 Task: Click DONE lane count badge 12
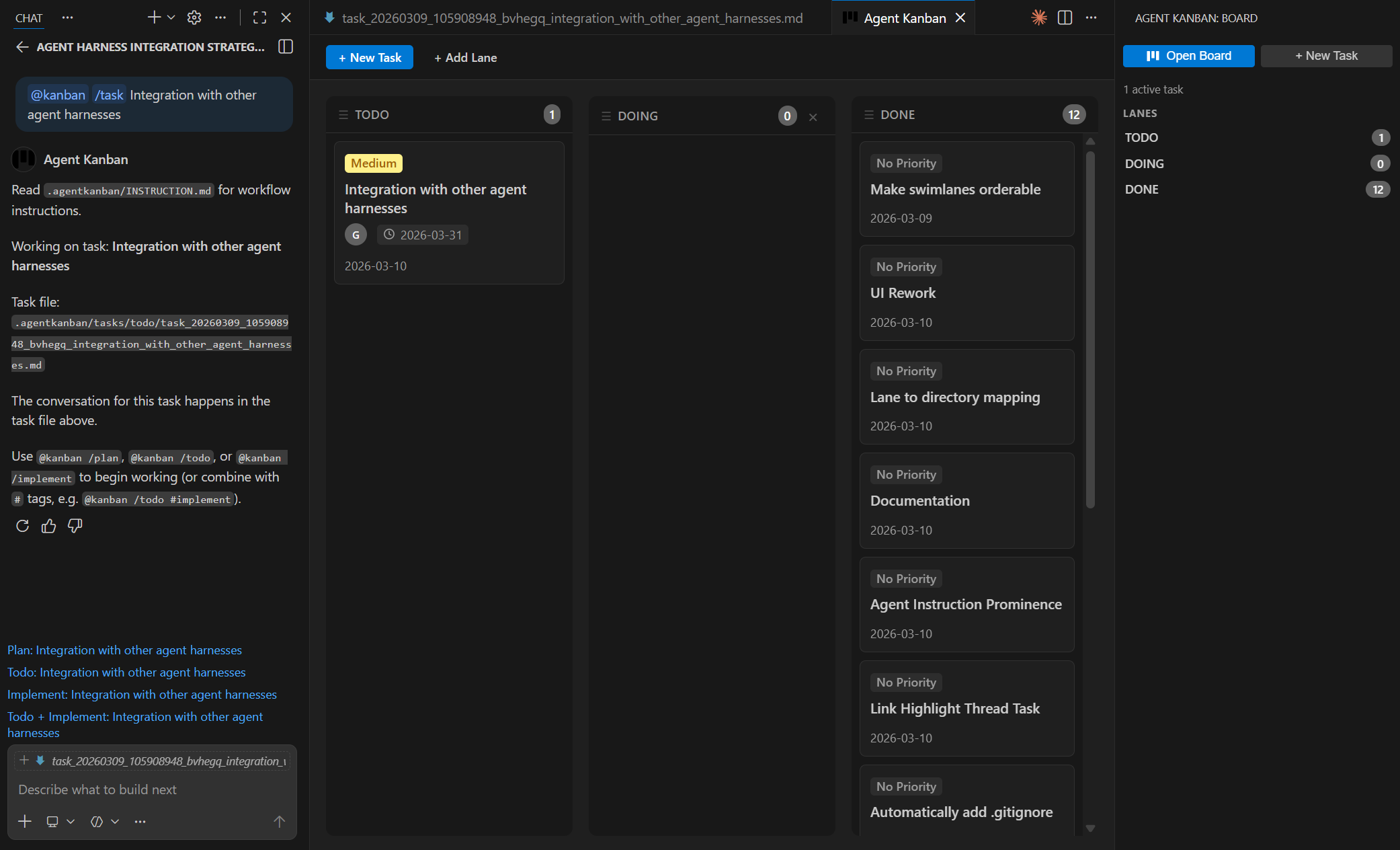[1074, 114]
